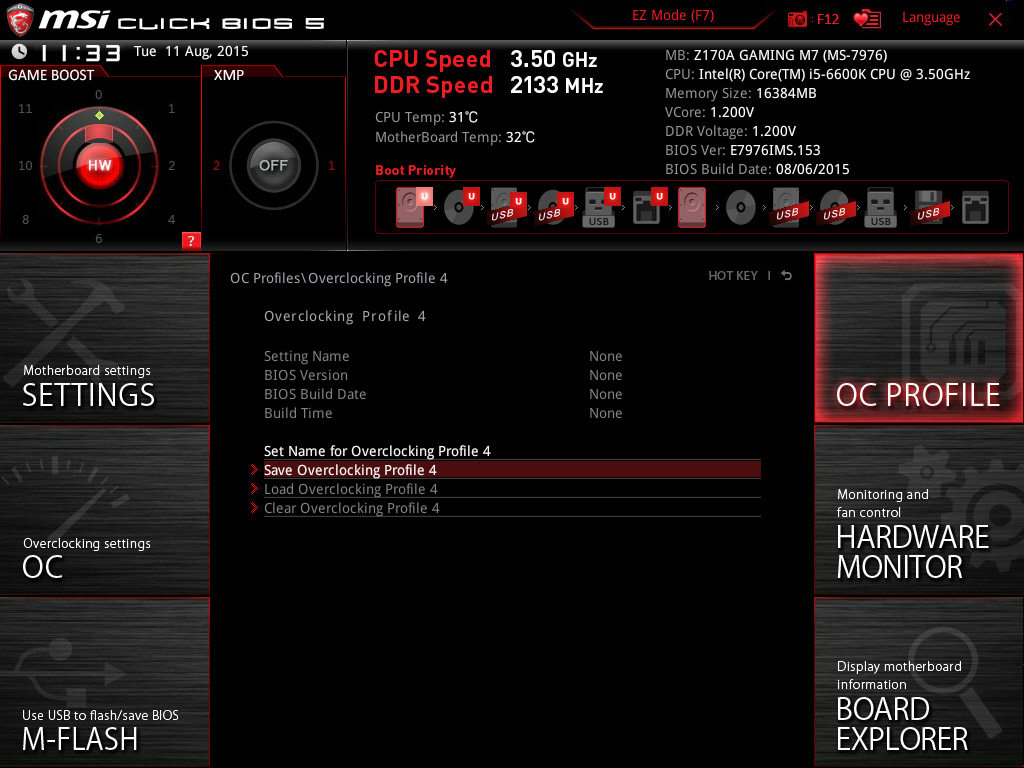This screenshot has width=1024, height=768.
Task: Select the UEFI USB key boot icon
Action: (601, 207)
